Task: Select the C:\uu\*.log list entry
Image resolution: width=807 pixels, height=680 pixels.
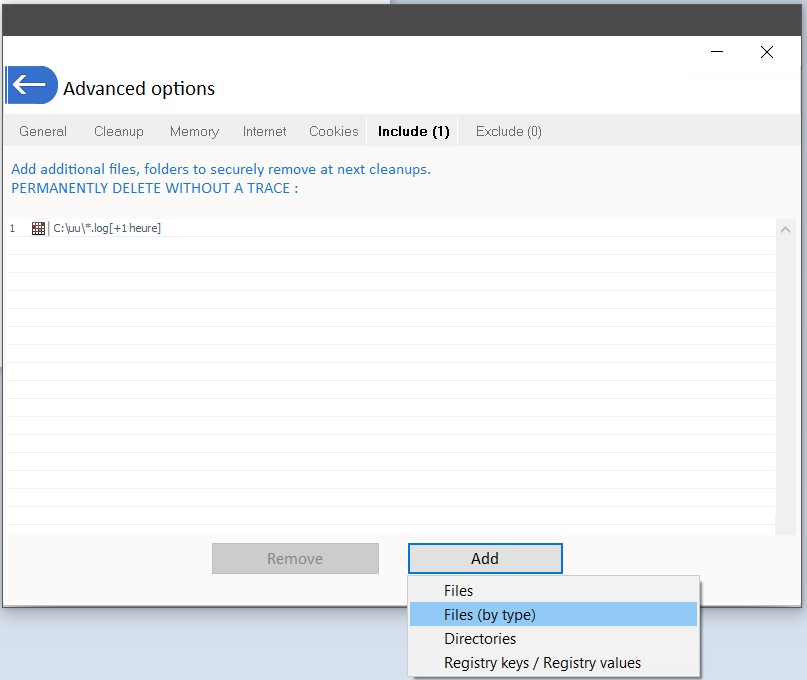Action: click(x=107, y=228)
